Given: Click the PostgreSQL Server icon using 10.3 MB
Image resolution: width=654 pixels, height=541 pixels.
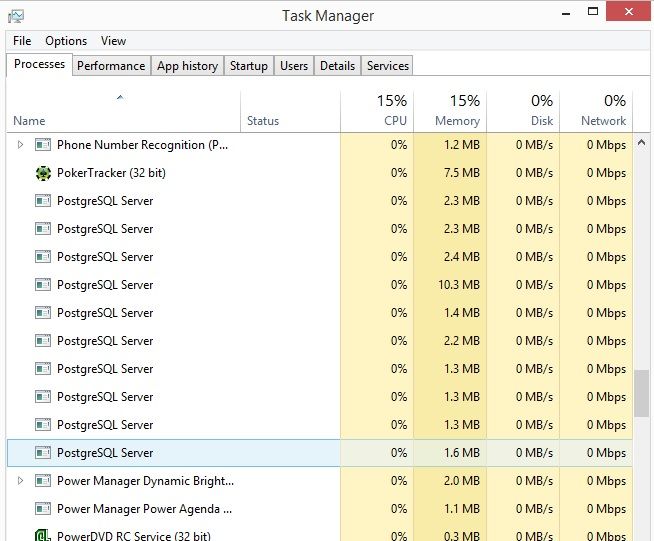Looking at the screenshot, I should click(x=43, y=285).
